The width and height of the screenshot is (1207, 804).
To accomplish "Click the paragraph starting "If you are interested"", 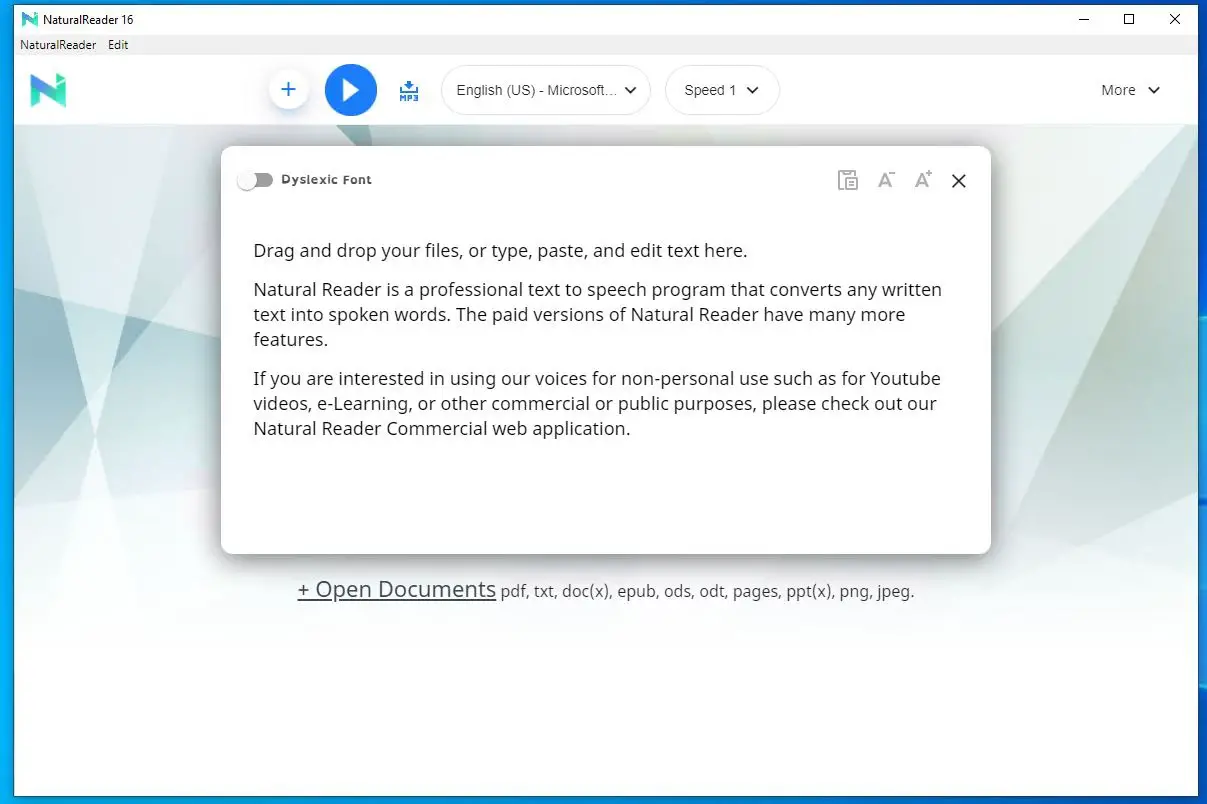I will 597,404.
